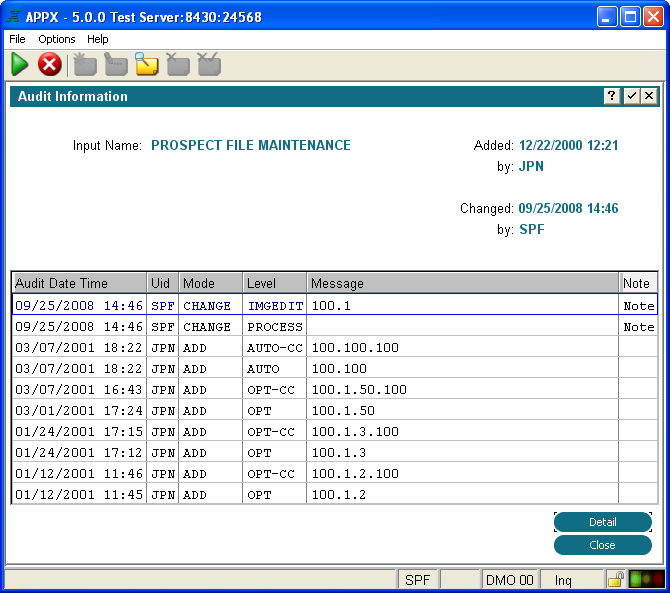Click the message cell 100.1.50
Viewport: 670px width, 593px height.
click(463, 411)
